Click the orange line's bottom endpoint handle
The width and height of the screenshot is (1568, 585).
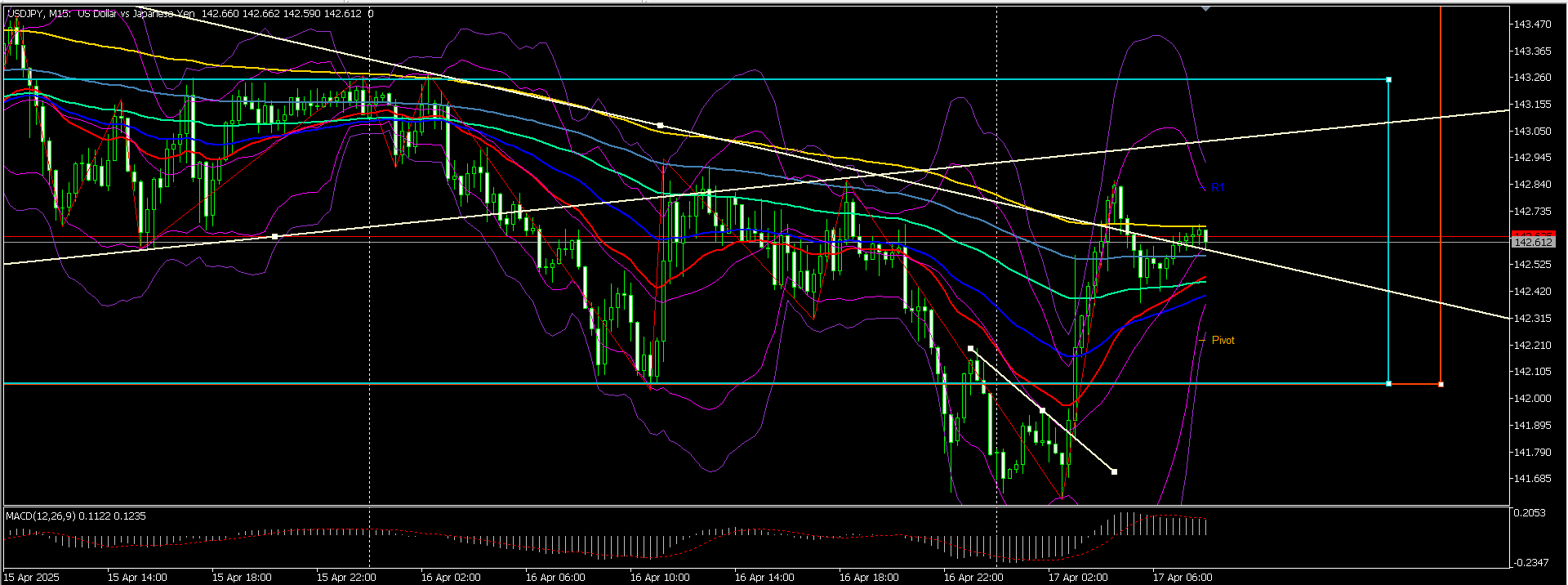[x=1441, y=384]
